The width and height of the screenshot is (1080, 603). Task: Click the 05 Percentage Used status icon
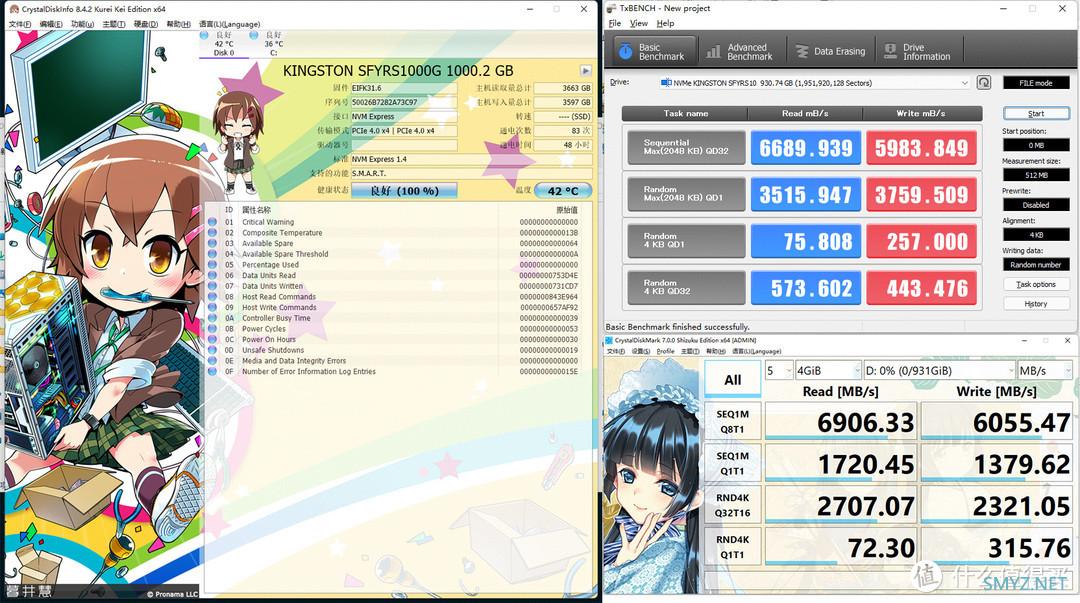click(x=212, y=265)
